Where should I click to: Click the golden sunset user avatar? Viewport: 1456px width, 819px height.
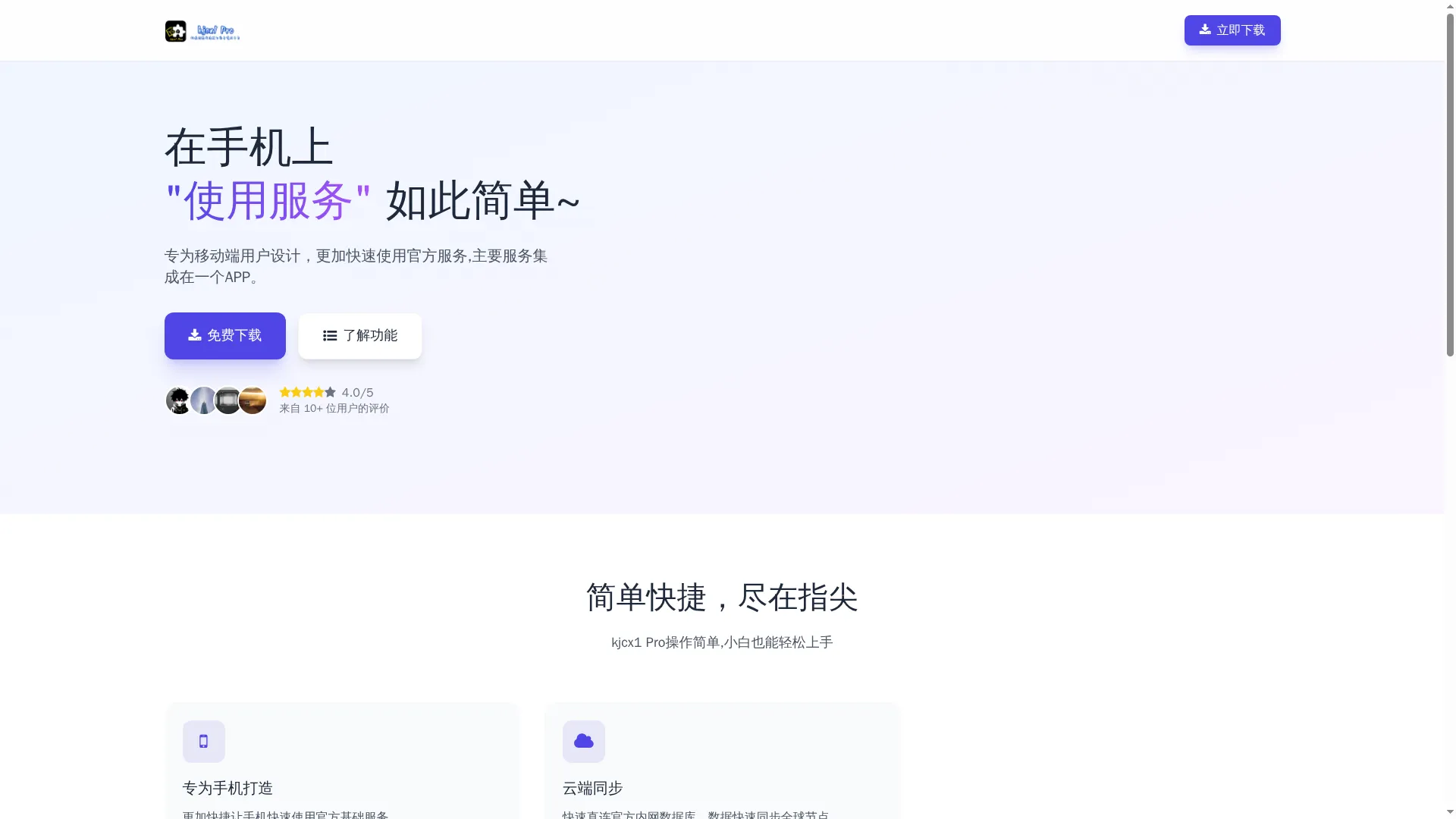click(x=253, y=400)
